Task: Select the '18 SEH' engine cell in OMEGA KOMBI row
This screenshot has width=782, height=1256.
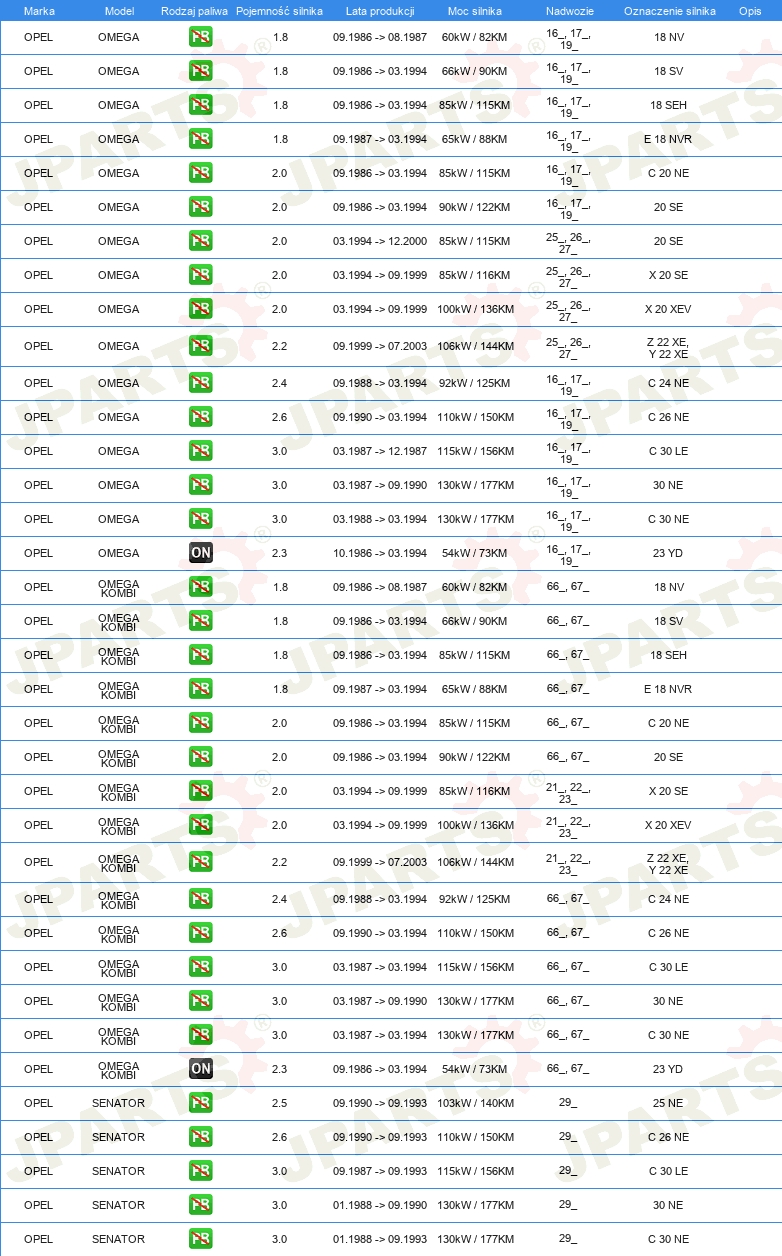Action: (x=668, y=655)
